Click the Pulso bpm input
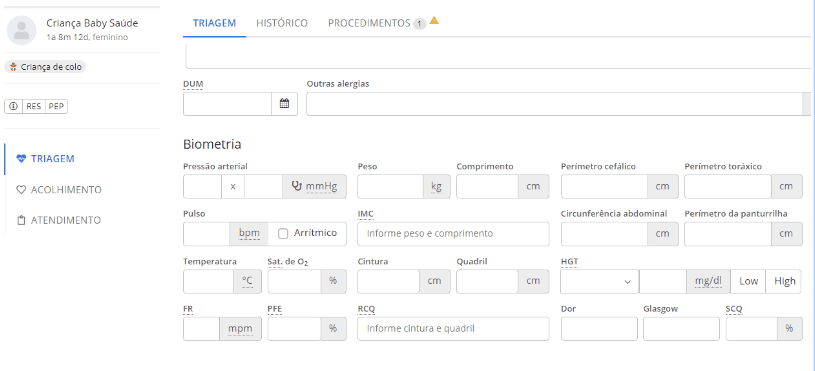 point(206,234)
